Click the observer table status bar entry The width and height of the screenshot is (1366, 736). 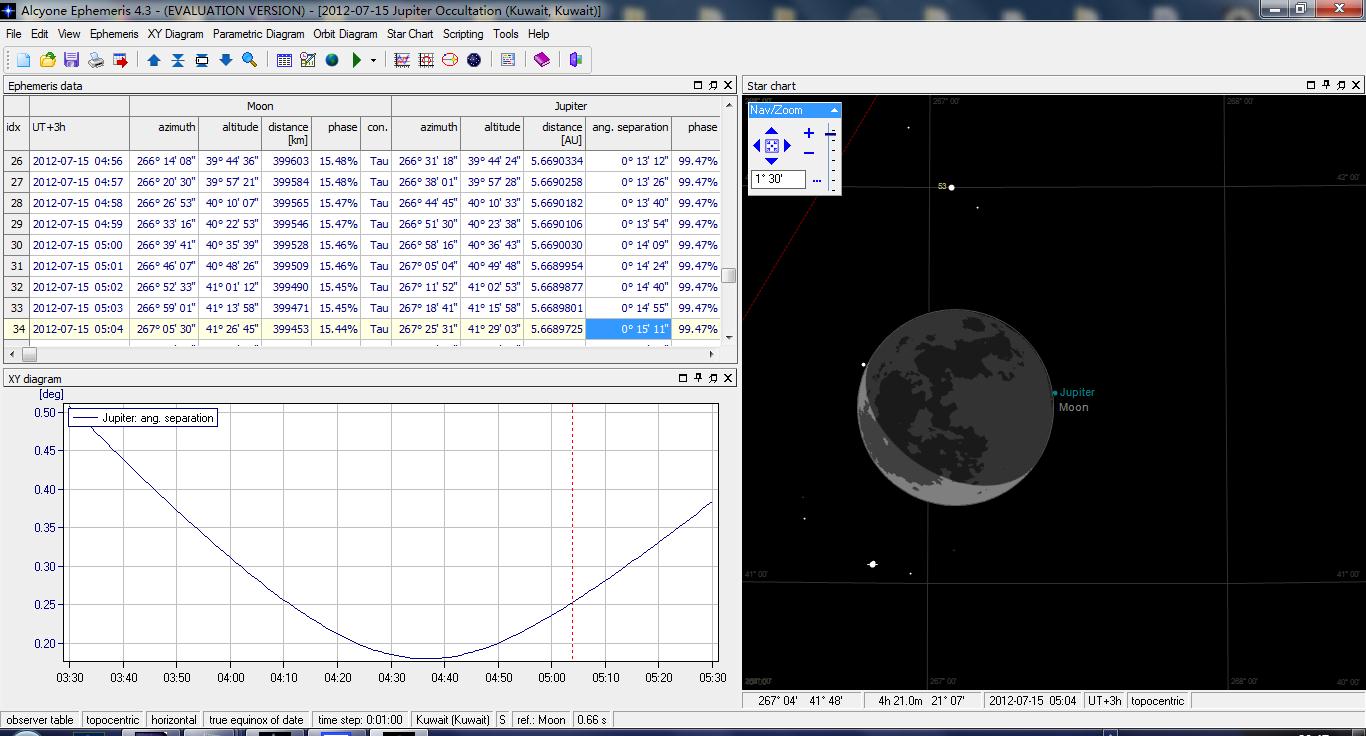(x=40, y=720)
